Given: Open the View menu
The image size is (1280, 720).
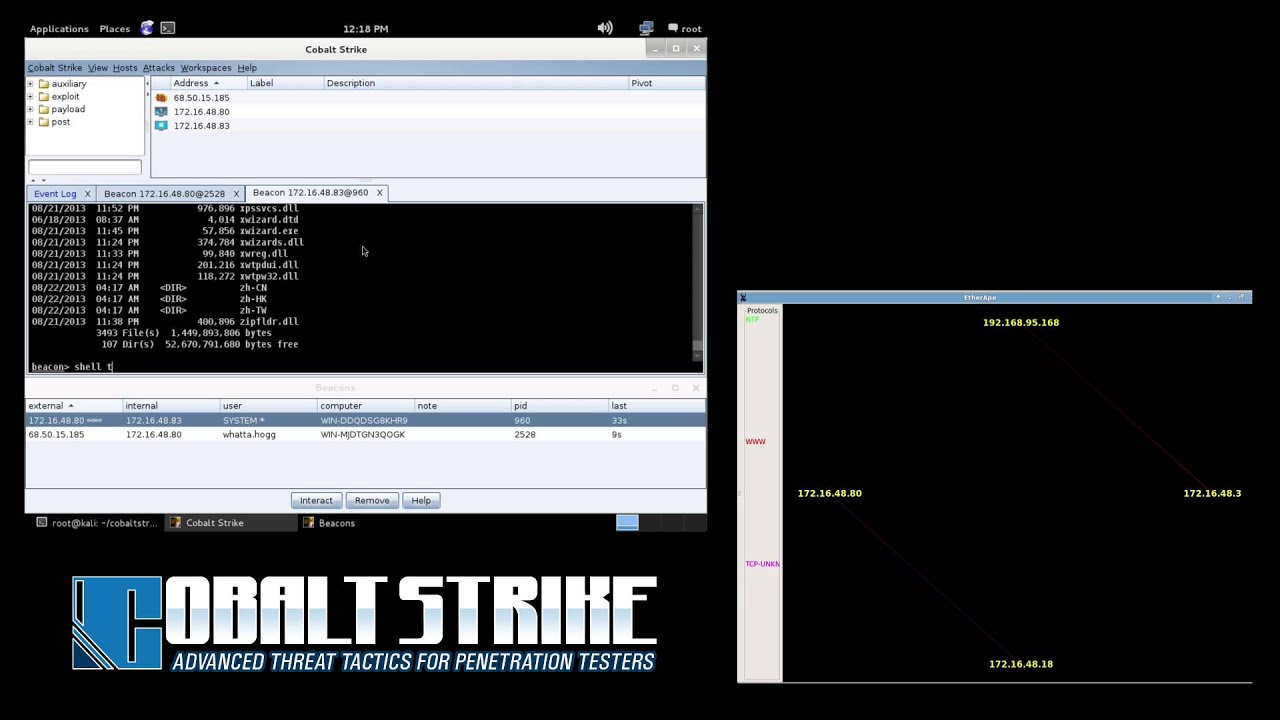Looking at the screenshot, I should pyautogui.click(x=98, y=68).
